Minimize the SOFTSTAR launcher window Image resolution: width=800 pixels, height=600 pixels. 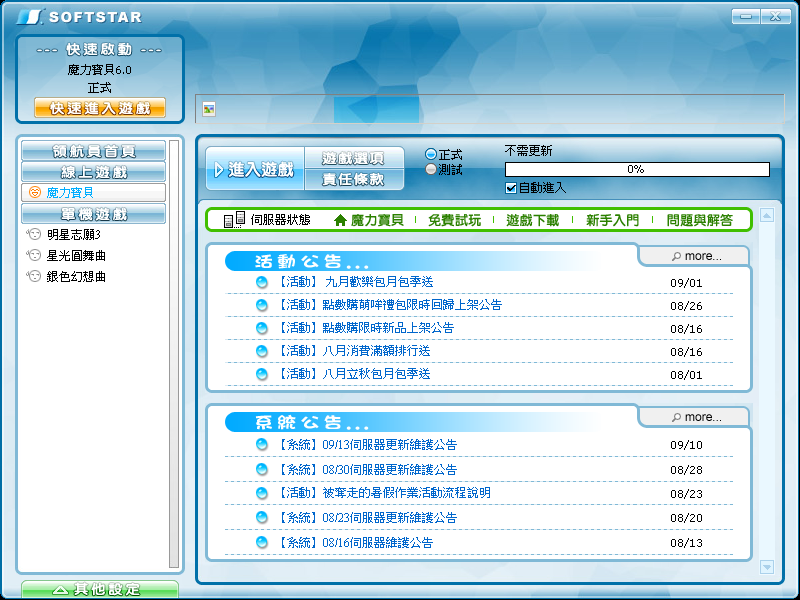coord(746,16)
